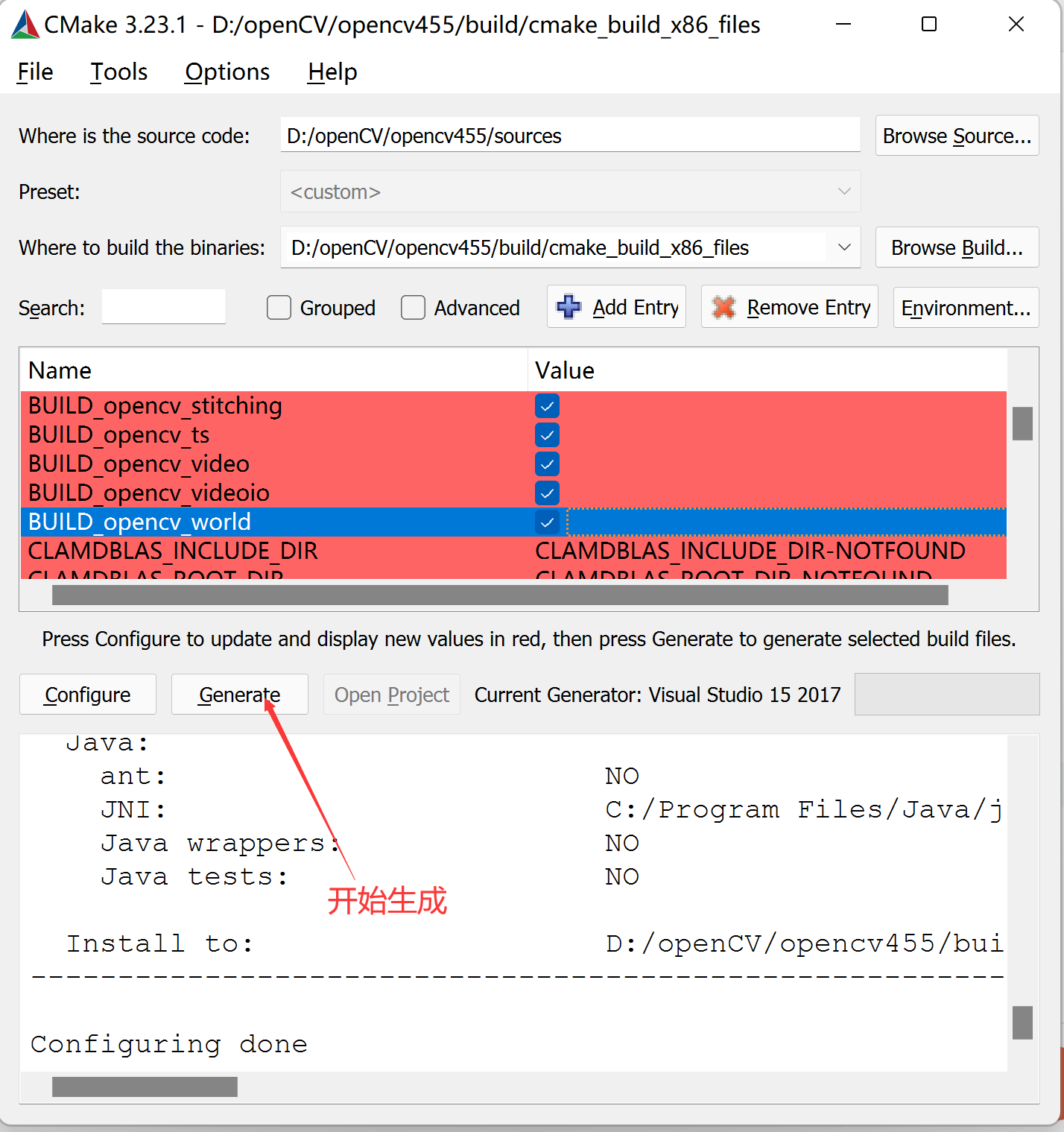Click the source code path field
The width and height of the screenshot is (1064, 1132).
(570, 135)
